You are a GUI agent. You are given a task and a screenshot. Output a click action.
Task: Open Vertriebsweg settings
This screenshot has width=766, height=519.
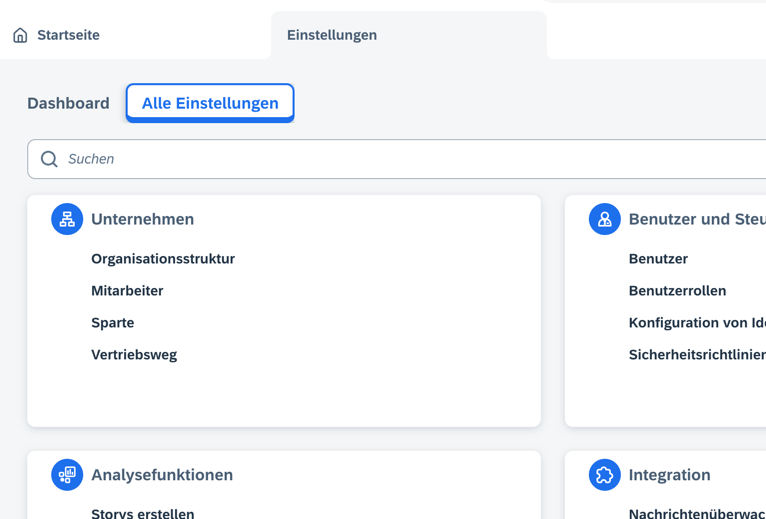(x=134, y=355)
